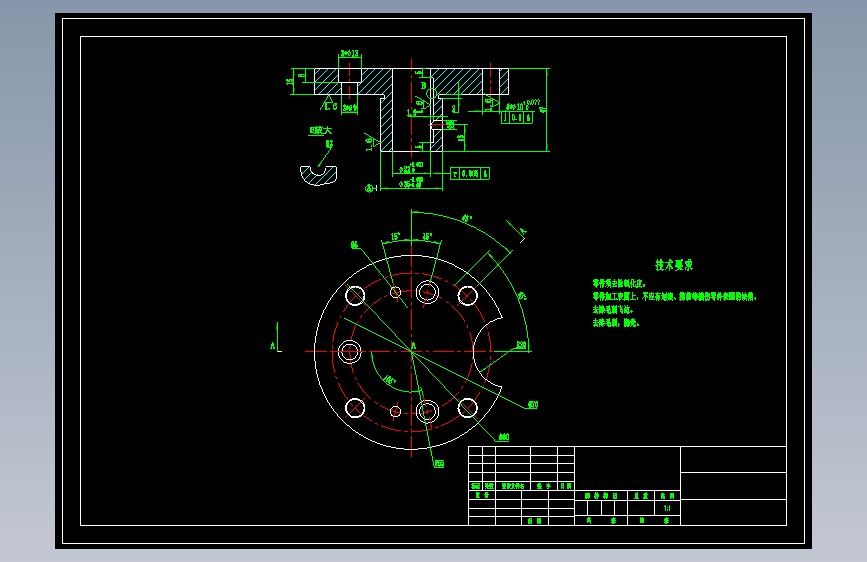Click the green 技术要求 heading
This screenshot has height=562, width=867.
pyautogui.click(x=673, y=265)
